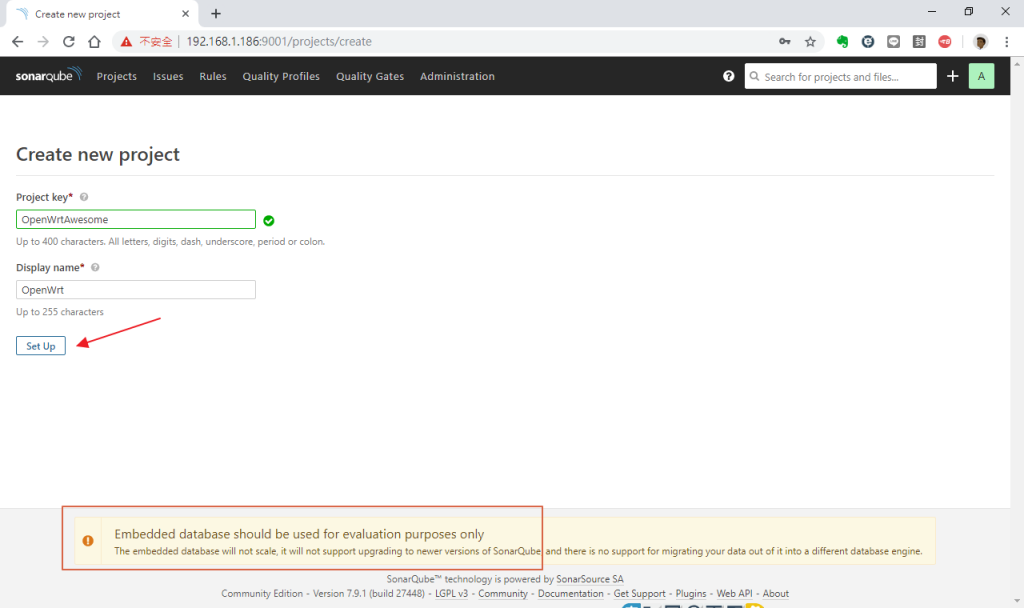
Task: Click the Display name help icon
Action: pyautogui.click(x=95, y=267)
